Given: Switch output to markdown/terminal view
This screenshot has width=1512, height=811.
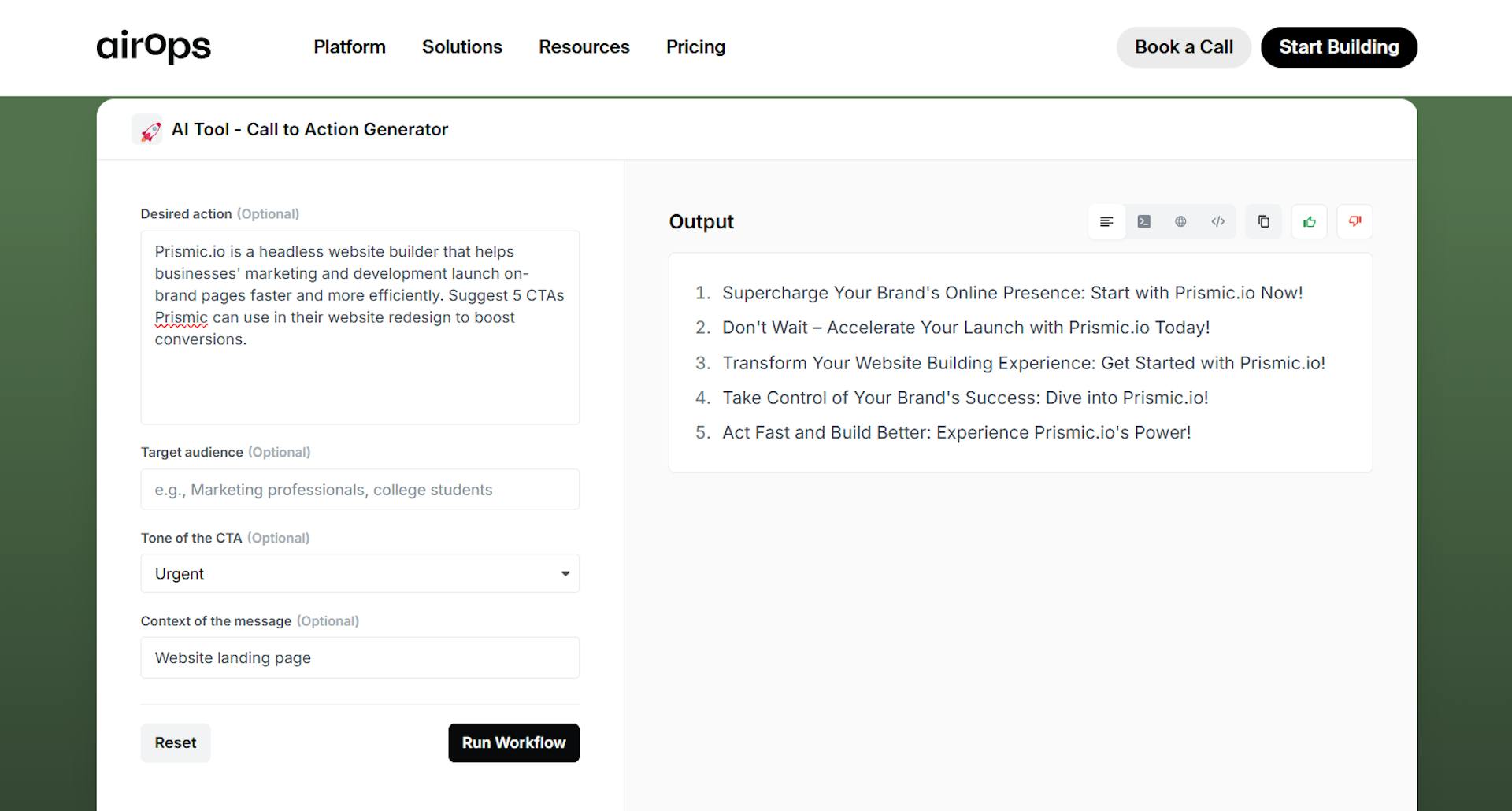Looking at the screenshot, I should point(1143,221).
